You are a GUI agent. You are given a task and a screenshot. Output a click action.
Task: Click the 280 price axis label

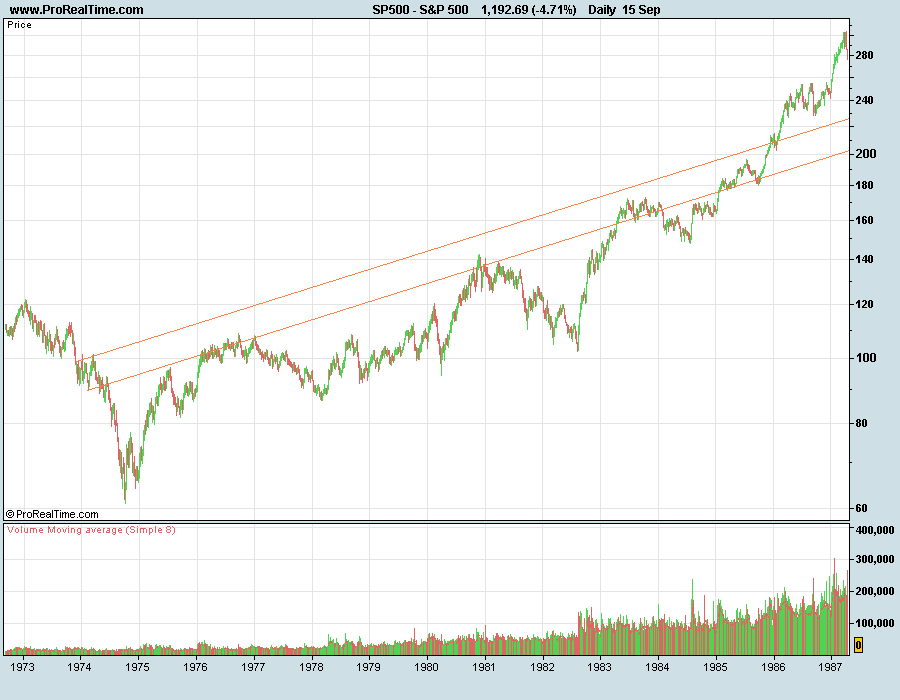[x=864, y=55]
